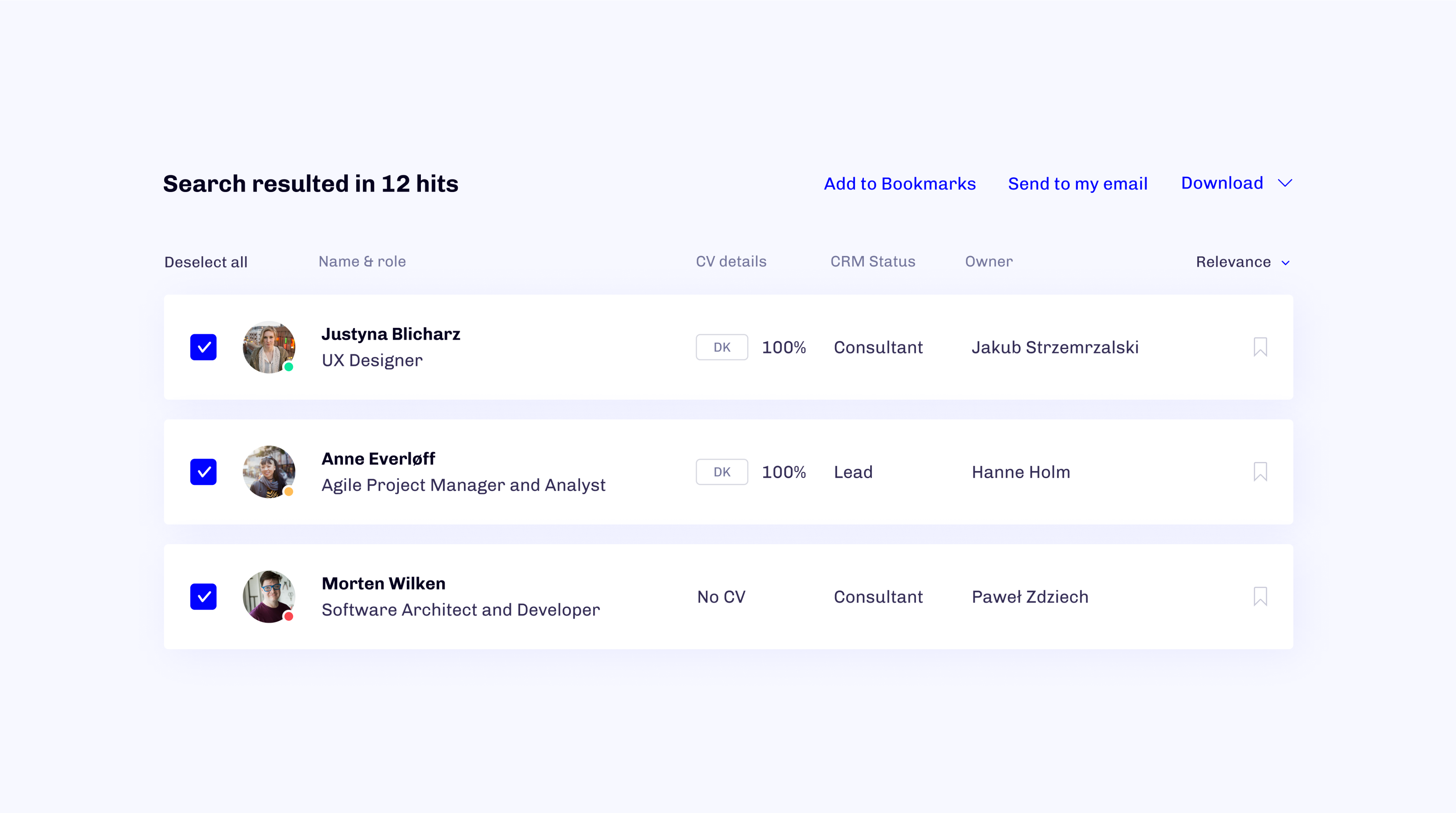Bookmark Morten Wilken's profile
1456x813 pixels.
[x=1260, y=597]
